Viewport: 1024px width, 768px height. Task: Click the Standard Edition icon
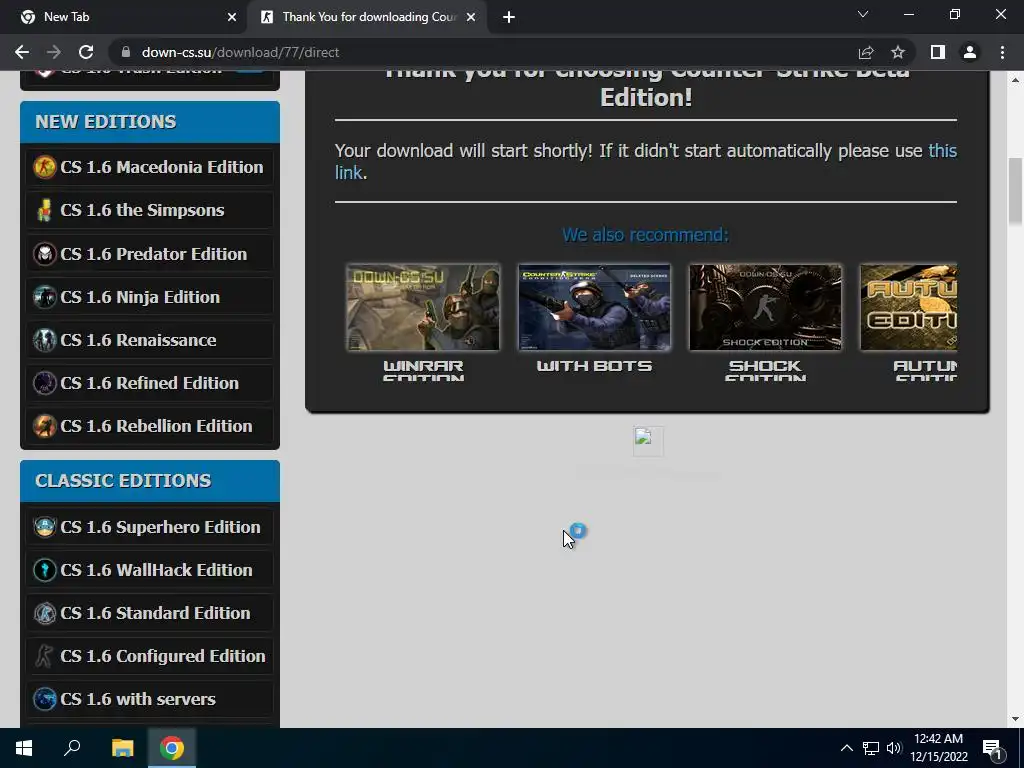(44, 613)
